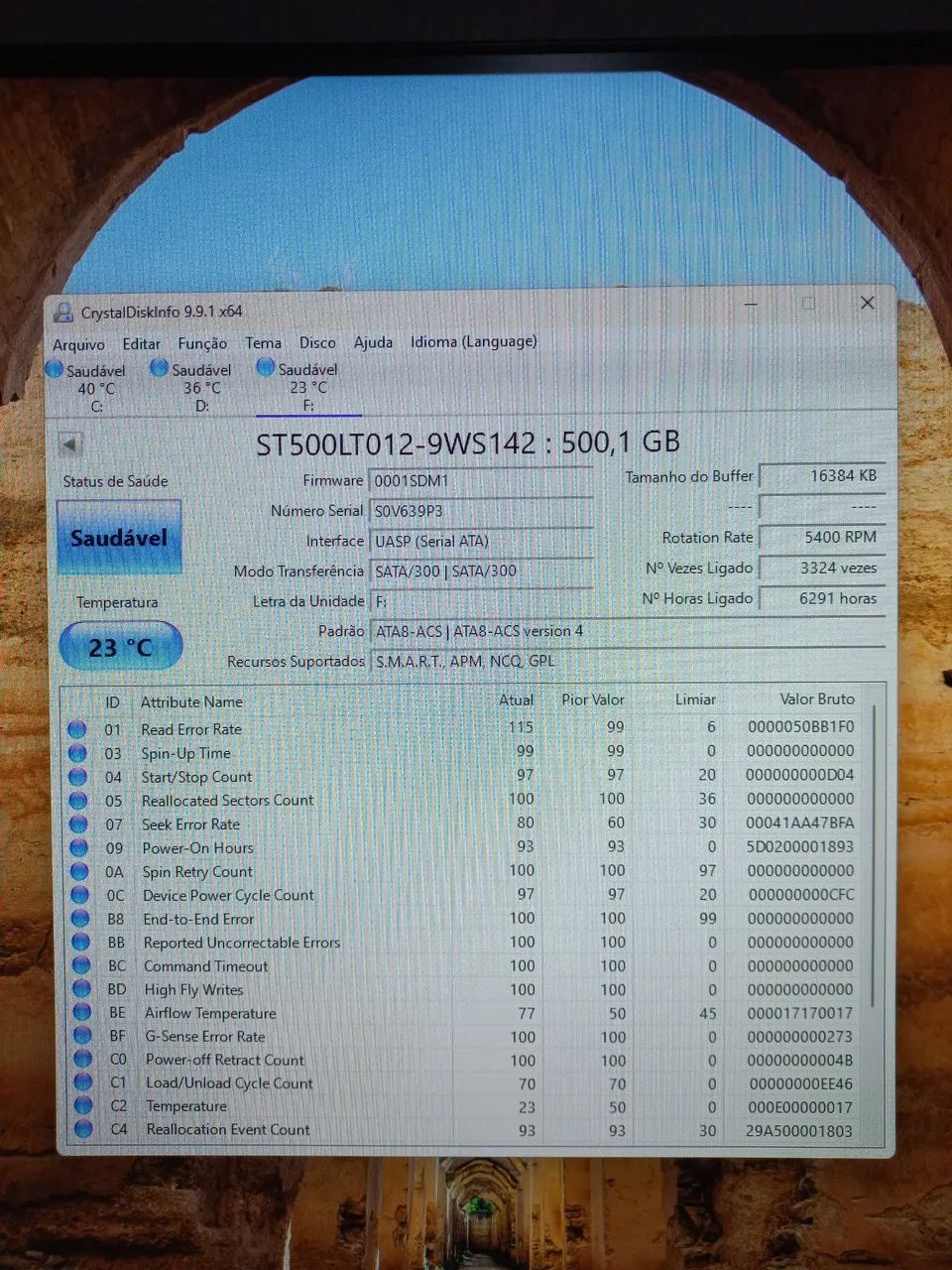Click the serial number field S0V639P3

tap(481, 511)
